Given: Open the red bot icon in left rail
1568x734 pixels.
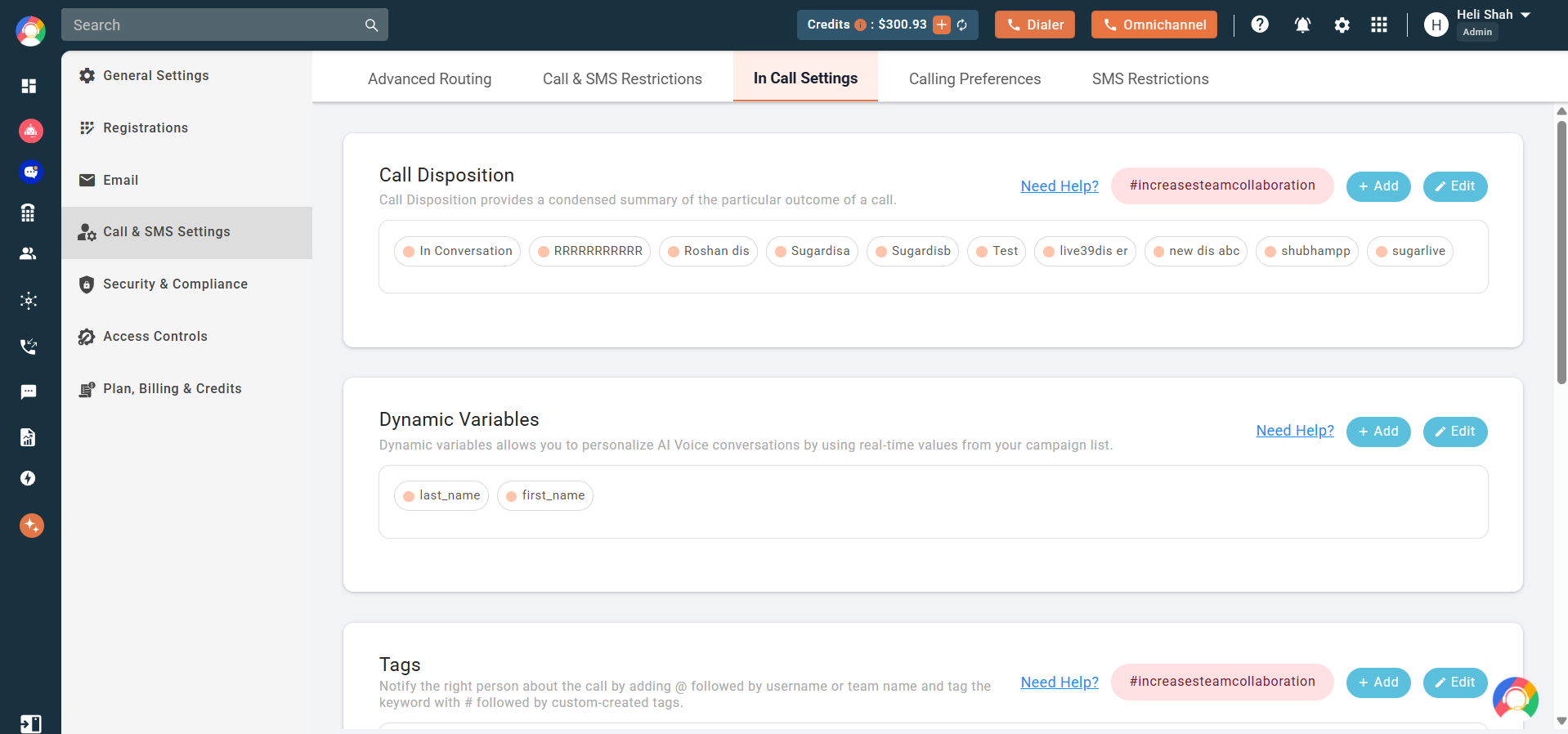Looking at the screenshot, I should point(30,130).
